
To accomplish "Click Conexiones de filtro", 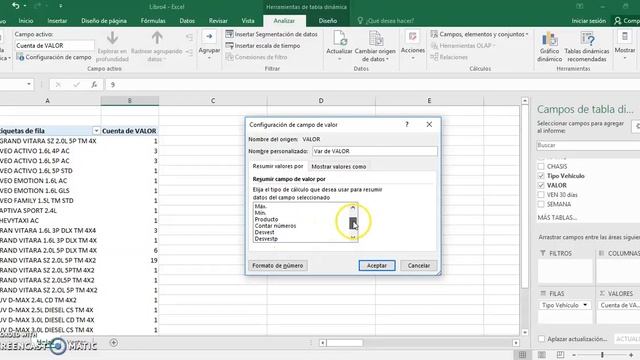I will pos(256,57).
